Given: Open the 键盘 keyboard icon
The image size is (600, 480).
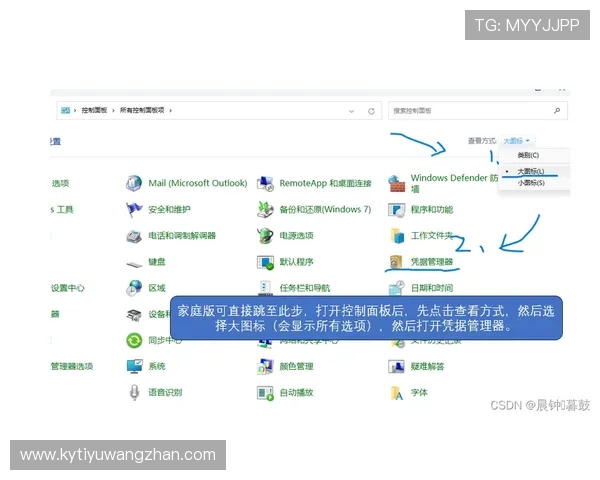Looking at the screenshot, I should [134, 264].
